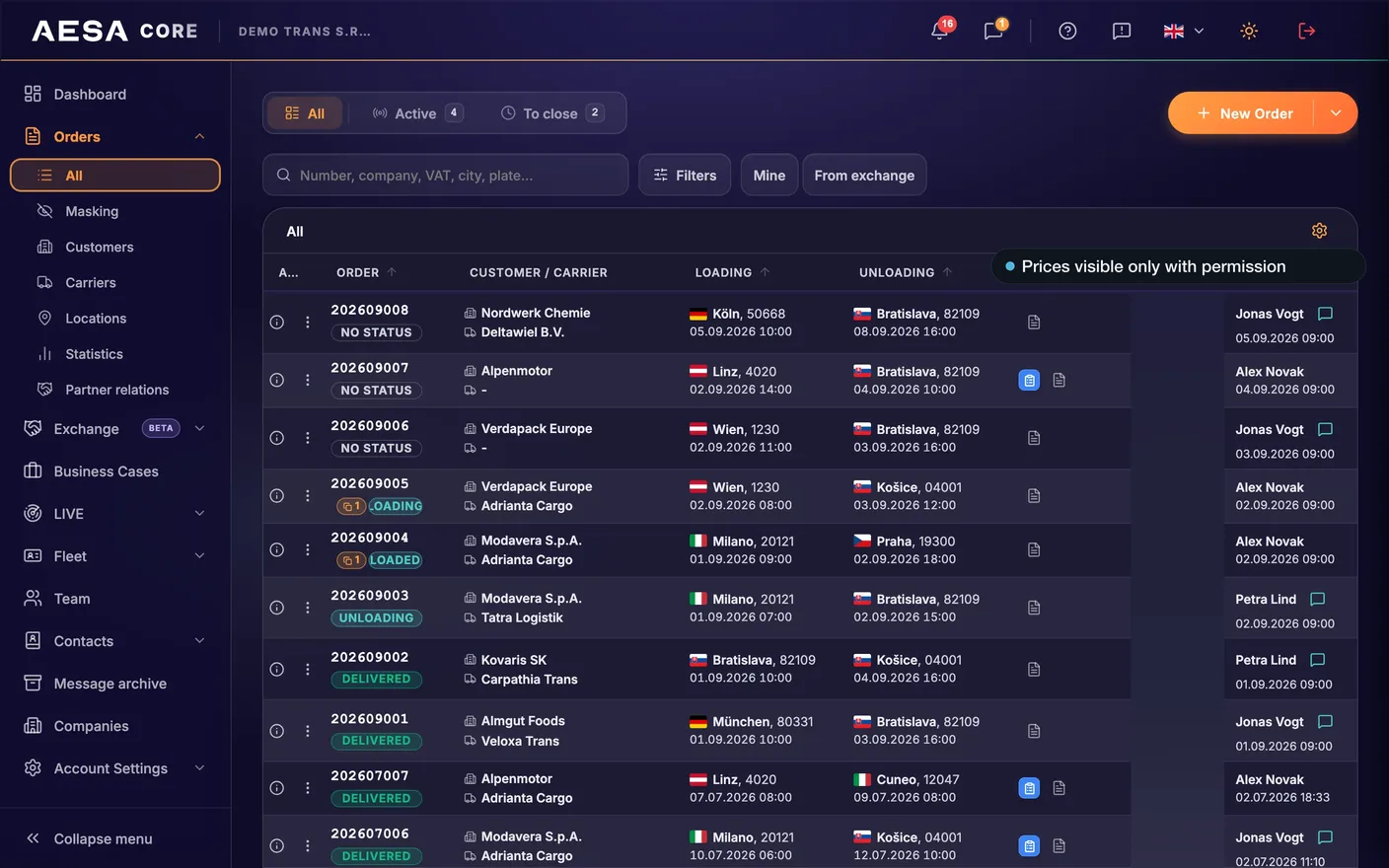The height and width of the screenshot is (868, 1389).
Task: Click the order search field
Action: click(446, 175)
